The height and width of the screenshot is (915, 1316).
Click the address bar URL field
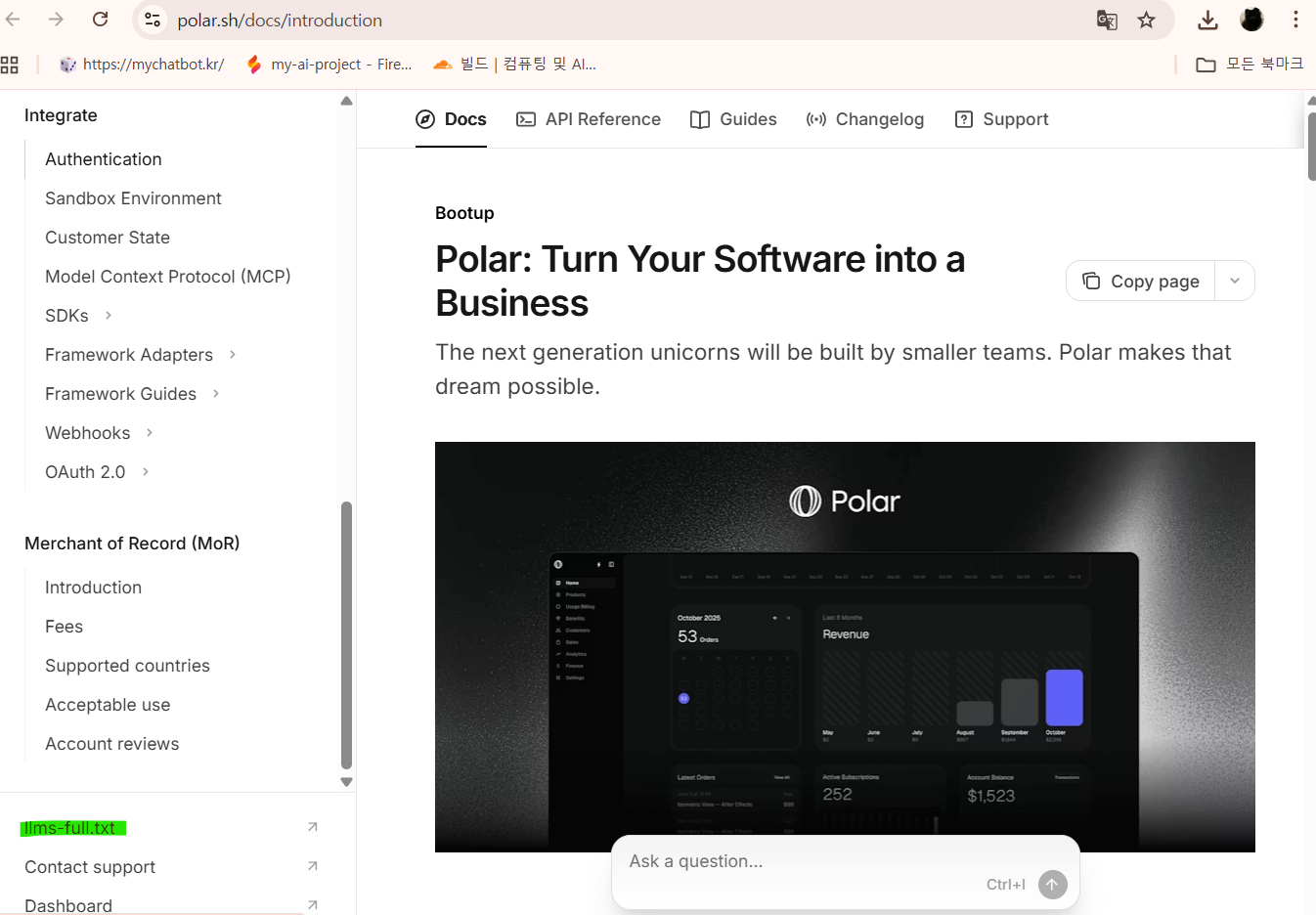pos(626,20)
